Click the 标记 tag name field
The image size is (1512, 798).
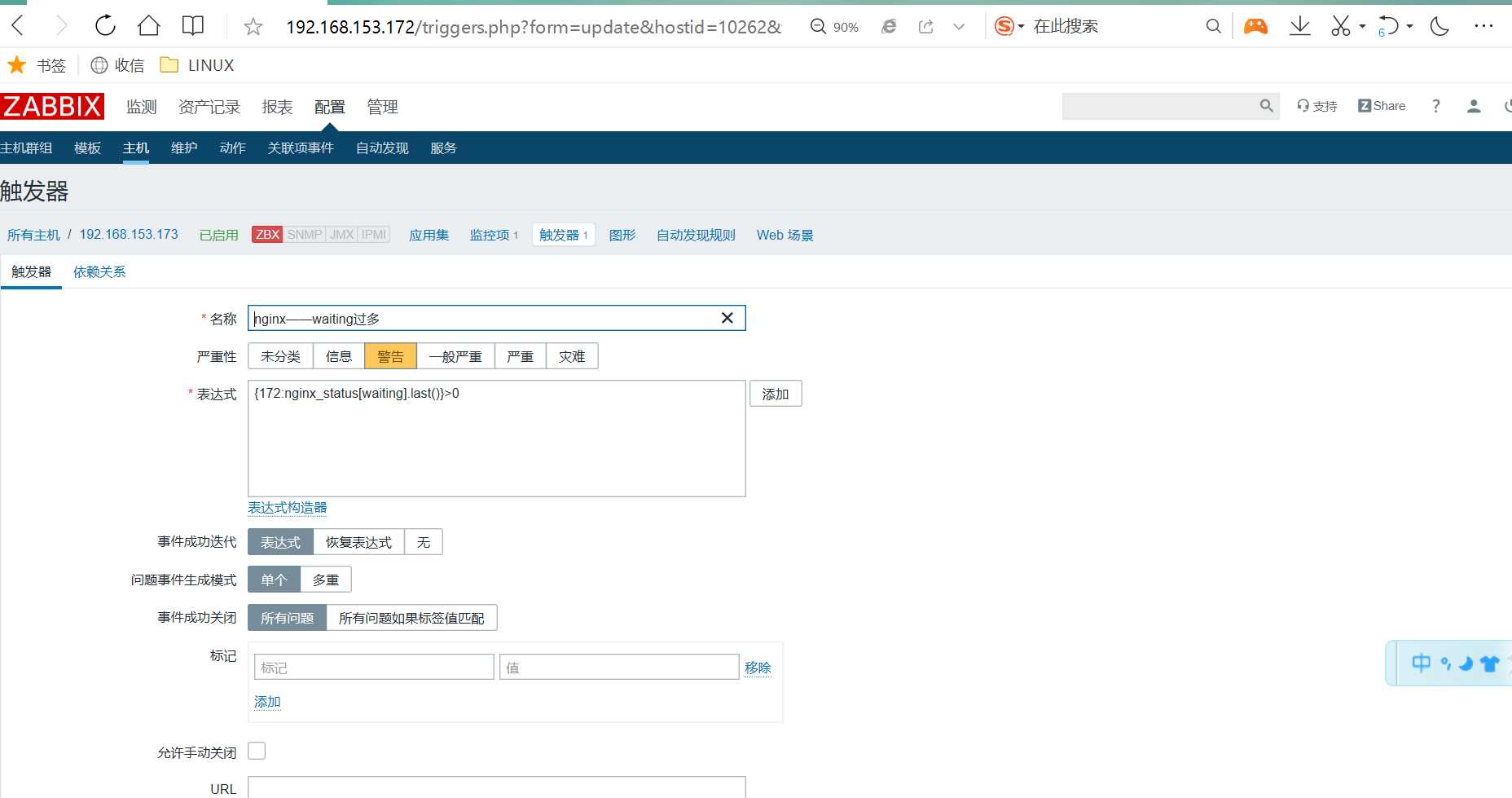point(374,667)
